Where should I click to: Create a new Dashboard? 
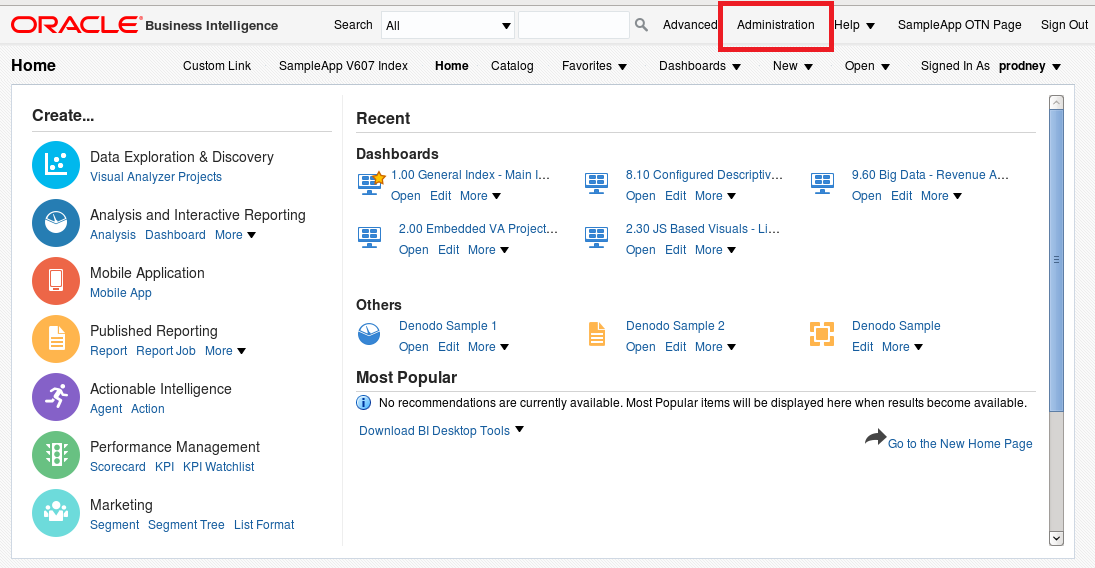[x=175, y=235]
